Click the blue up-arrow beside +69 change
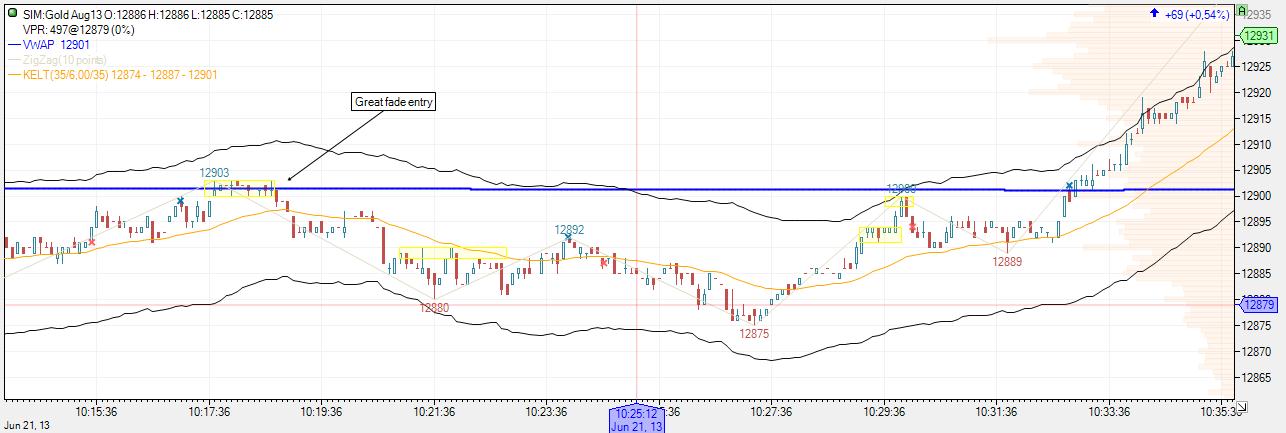The image size is (1286, 433). (x=1154, y=14)
